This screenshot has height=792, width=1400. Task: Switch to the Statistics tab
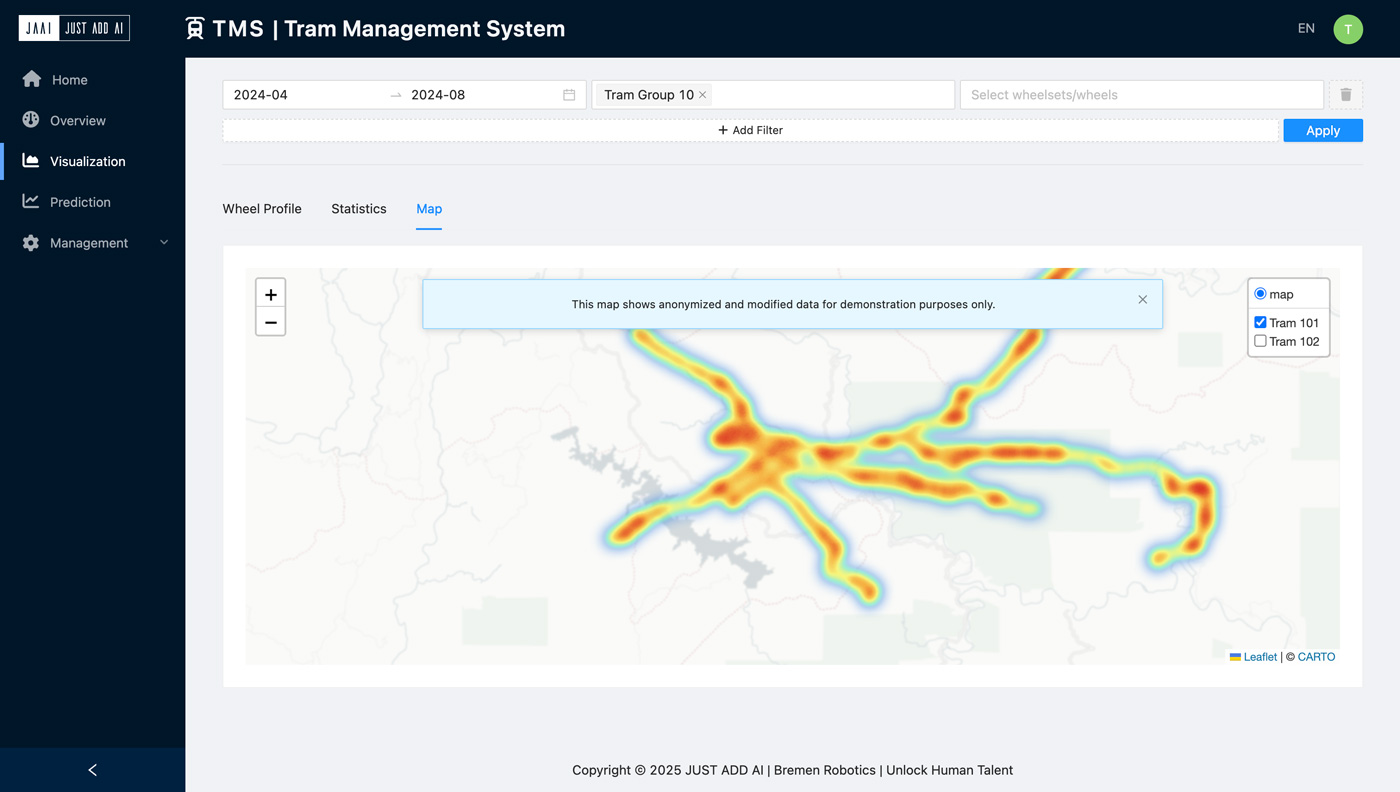click(x=359, y=209)
